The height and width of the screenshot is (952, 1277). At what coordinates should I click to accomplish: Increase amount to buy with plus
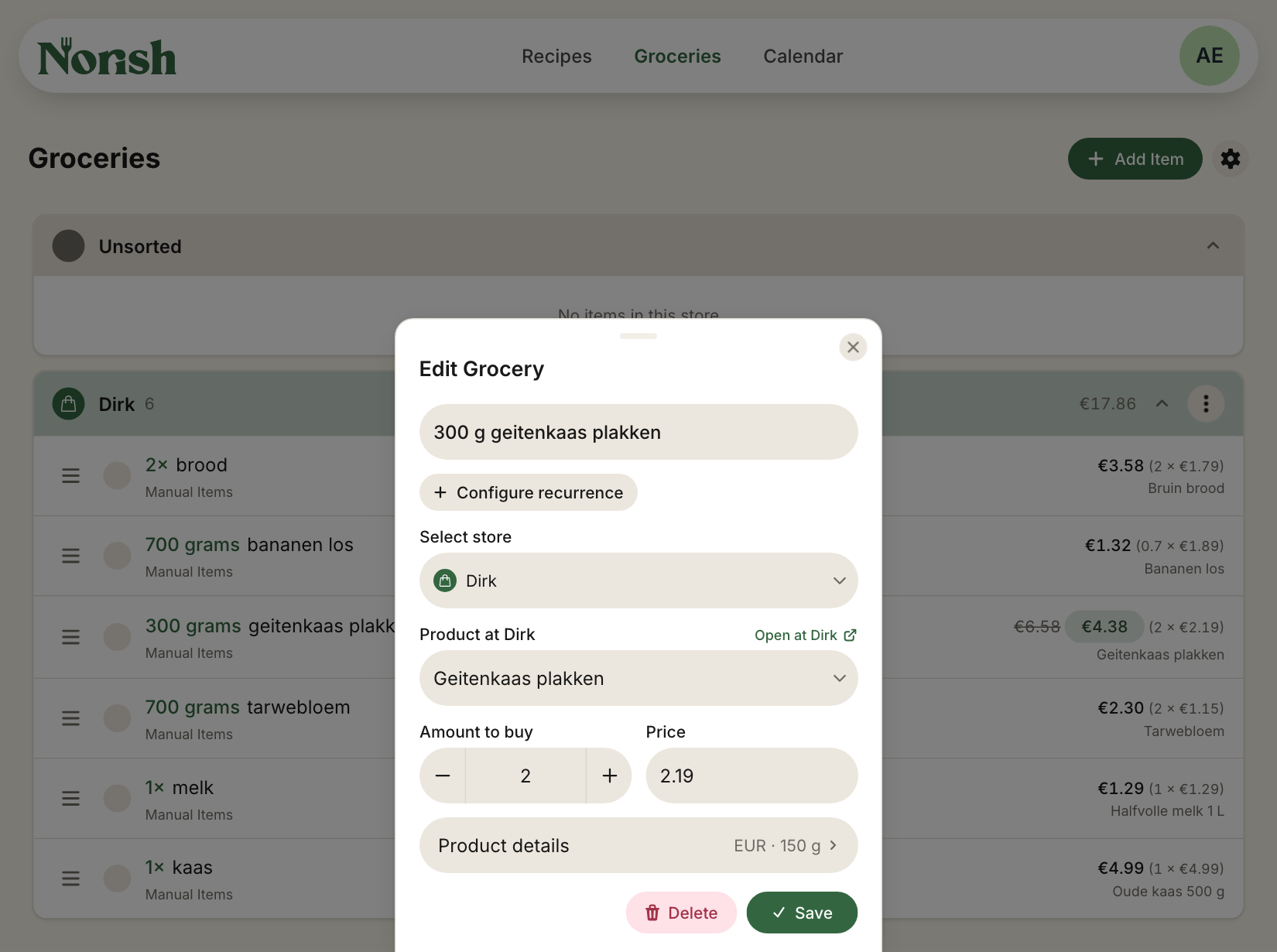pyautogui.click(x=609, y=776)
